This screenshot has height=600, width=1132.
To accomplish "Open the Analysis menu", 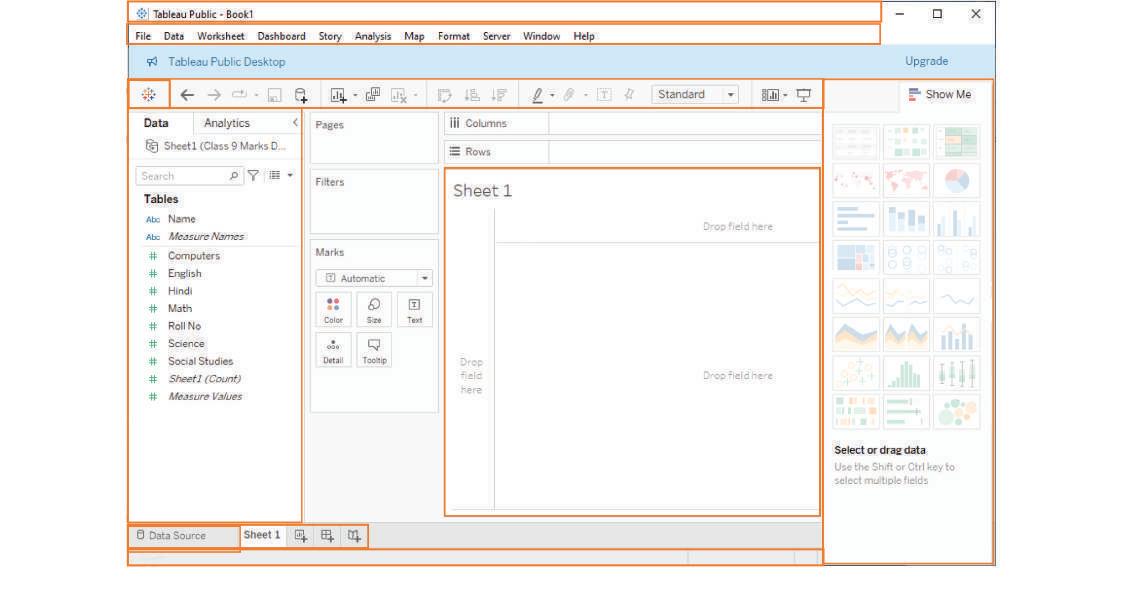I will 373,36.
